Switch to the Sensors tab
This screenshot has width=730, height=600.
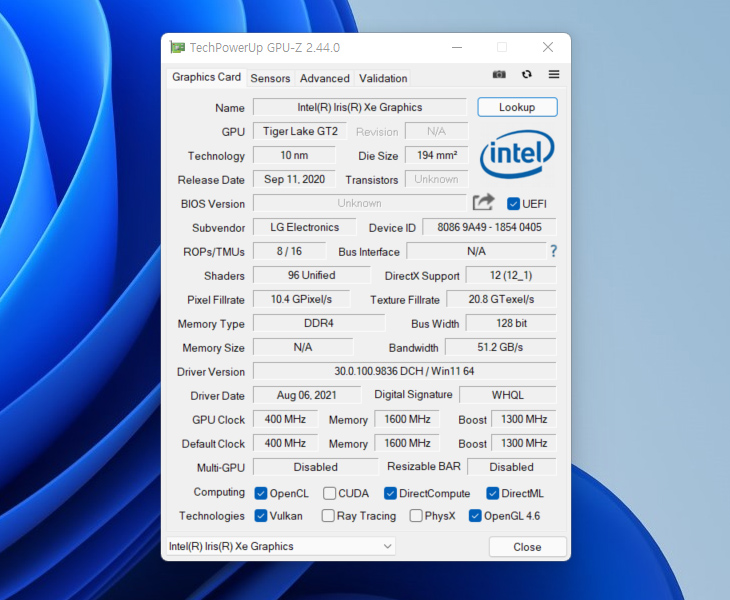[x=270, y=78]
